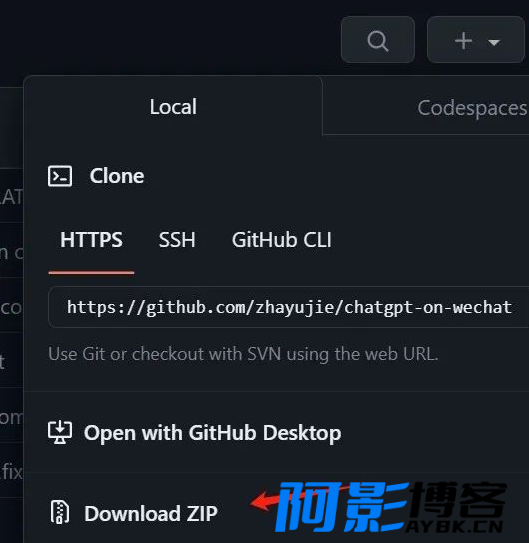Click the Clone heading text
This screenshot has height=543, width=529.
[117, 176]
